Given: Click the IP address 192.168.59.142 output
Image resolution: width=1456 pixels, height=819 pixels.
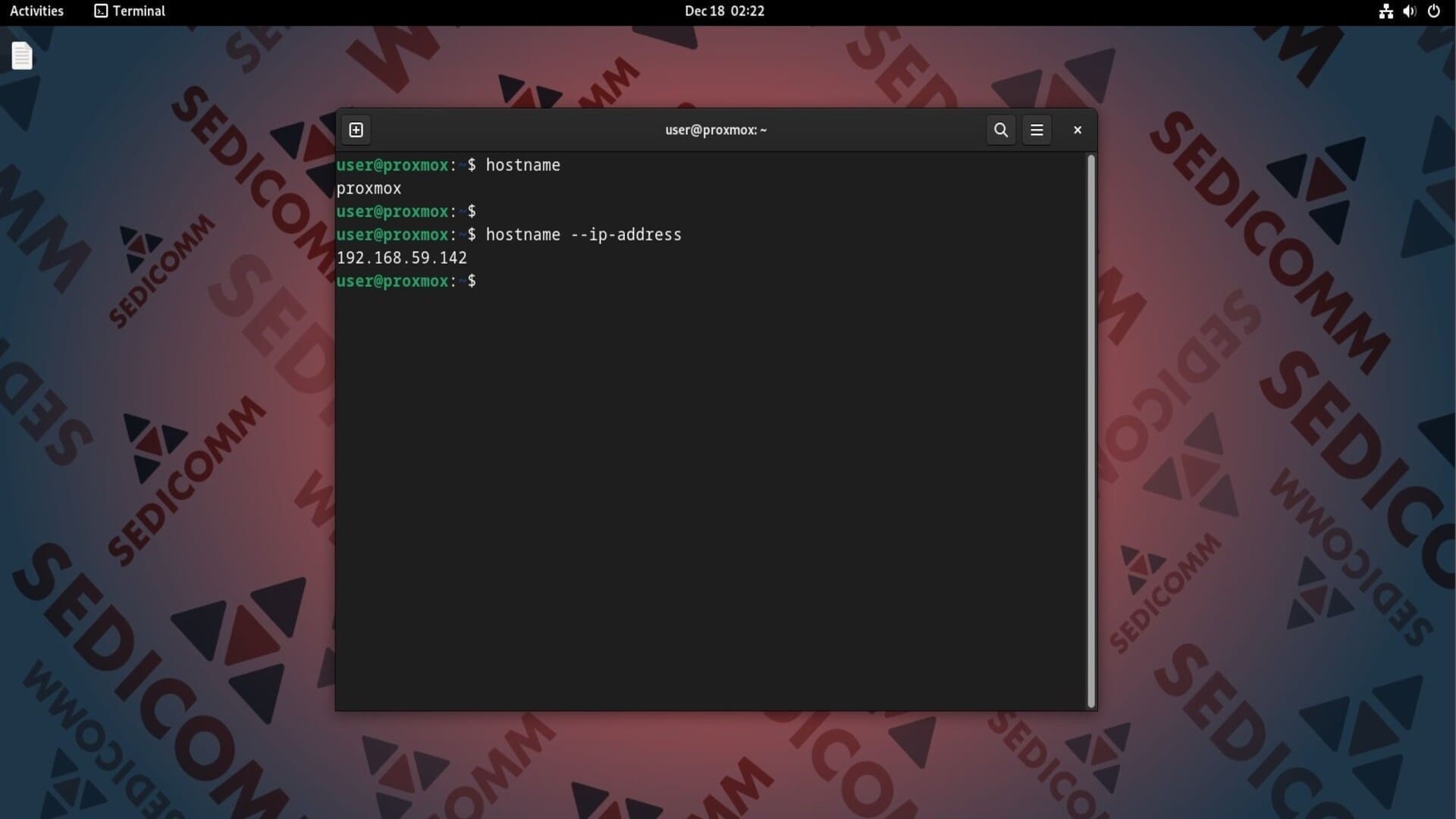Looking at the screenshot, I should coord(401,258).
